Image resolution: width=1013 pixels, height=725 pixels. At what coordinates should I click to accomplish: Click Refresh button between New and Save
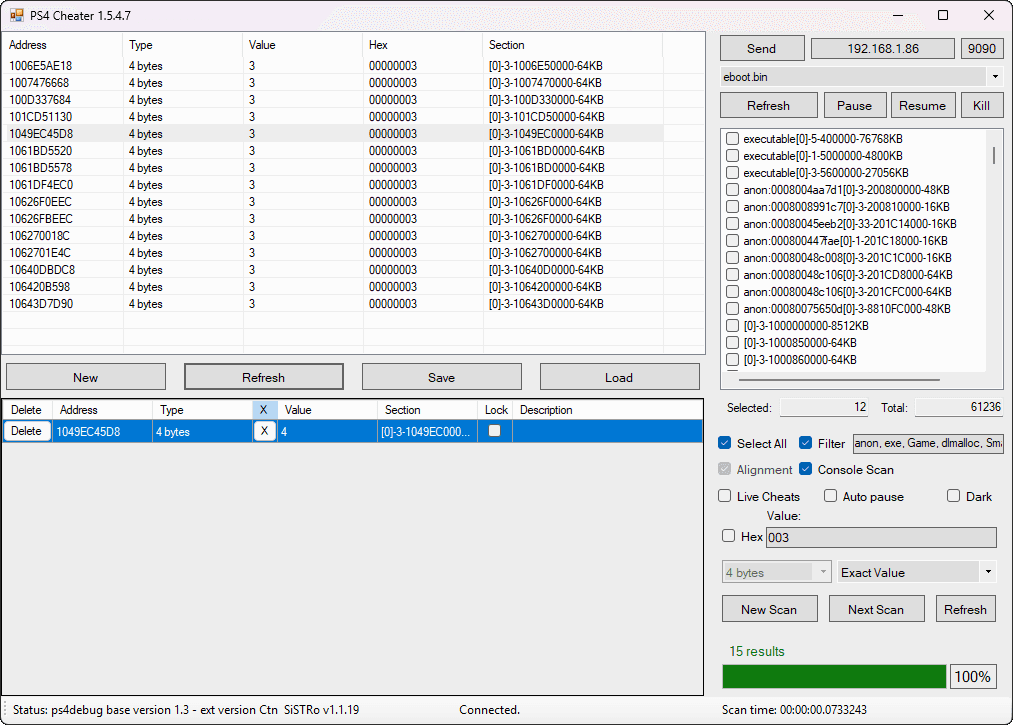[x=264, y=377]
